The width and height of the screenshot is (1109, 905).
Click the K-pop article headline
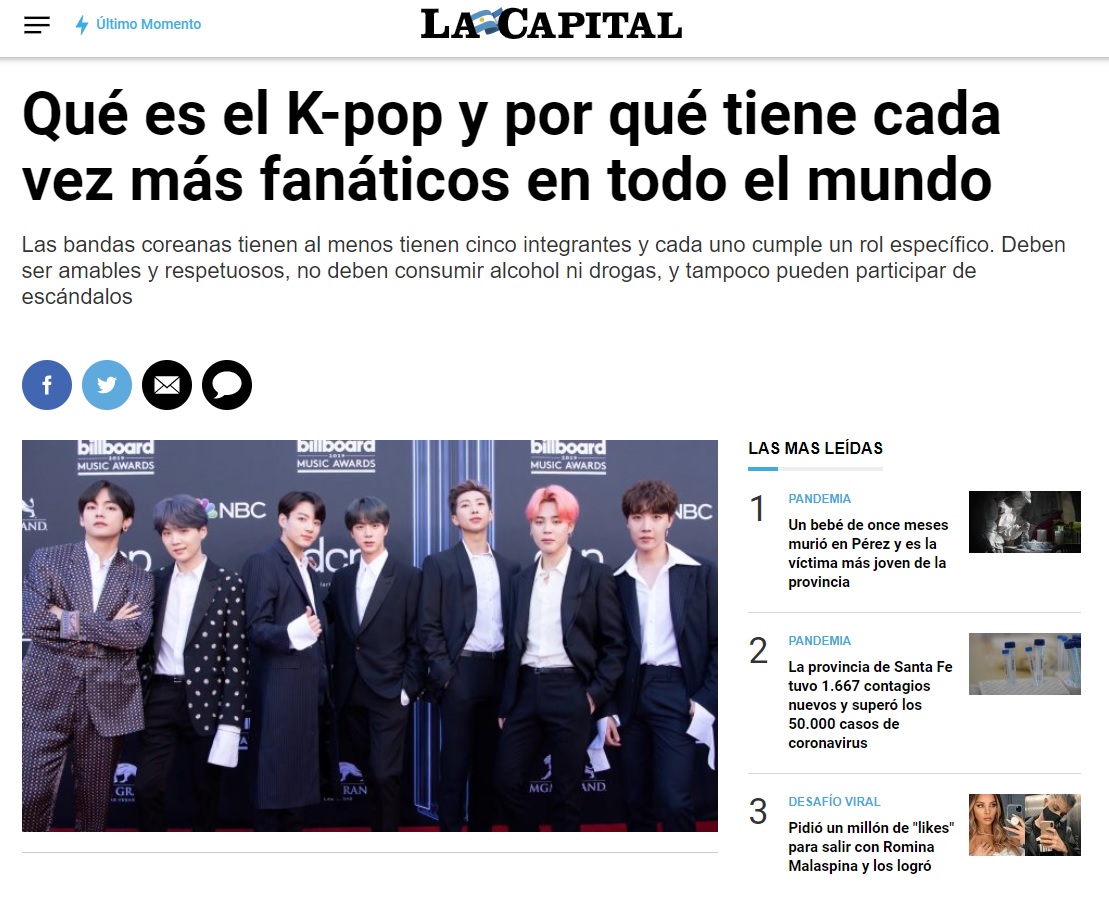[x=511, y=147]
